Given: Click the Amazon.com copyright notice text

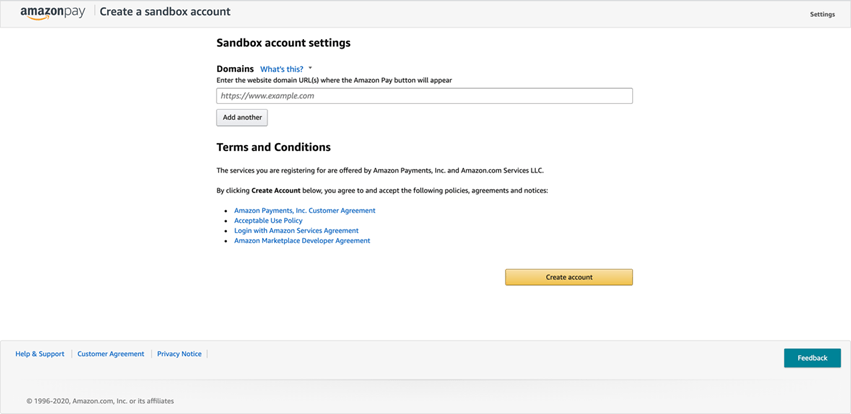Looking at the screenshot, I should pyautogui.click(x=100, y=401).
